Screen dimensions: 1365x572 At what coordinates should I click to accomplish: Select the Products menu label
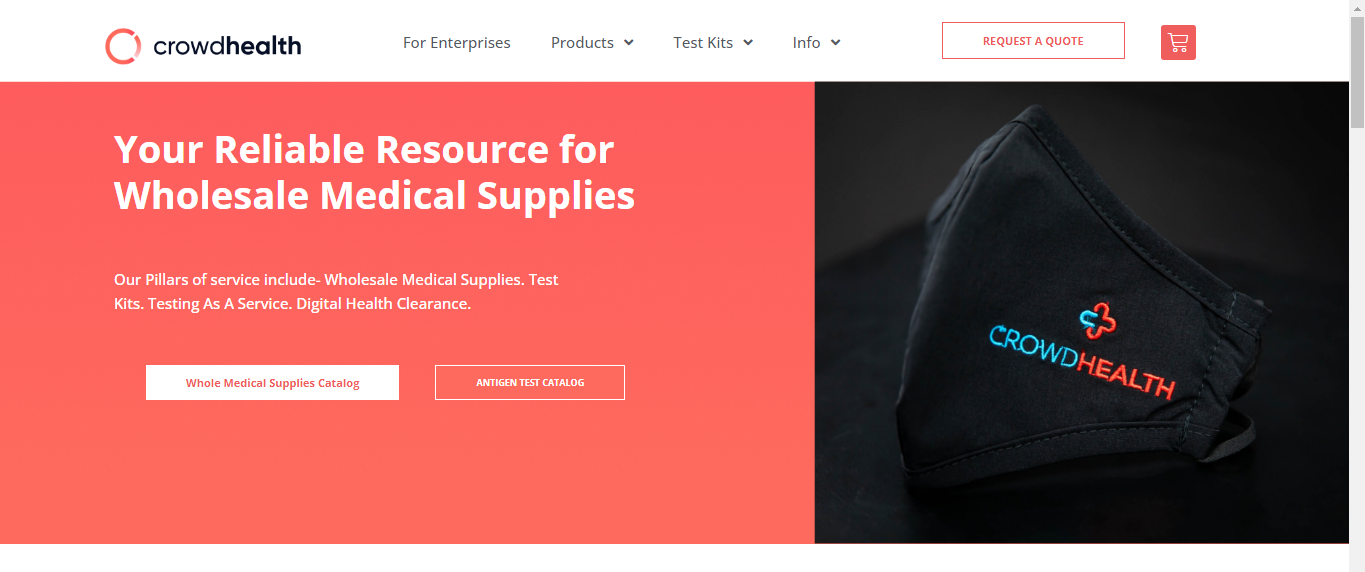coord(582,43)
